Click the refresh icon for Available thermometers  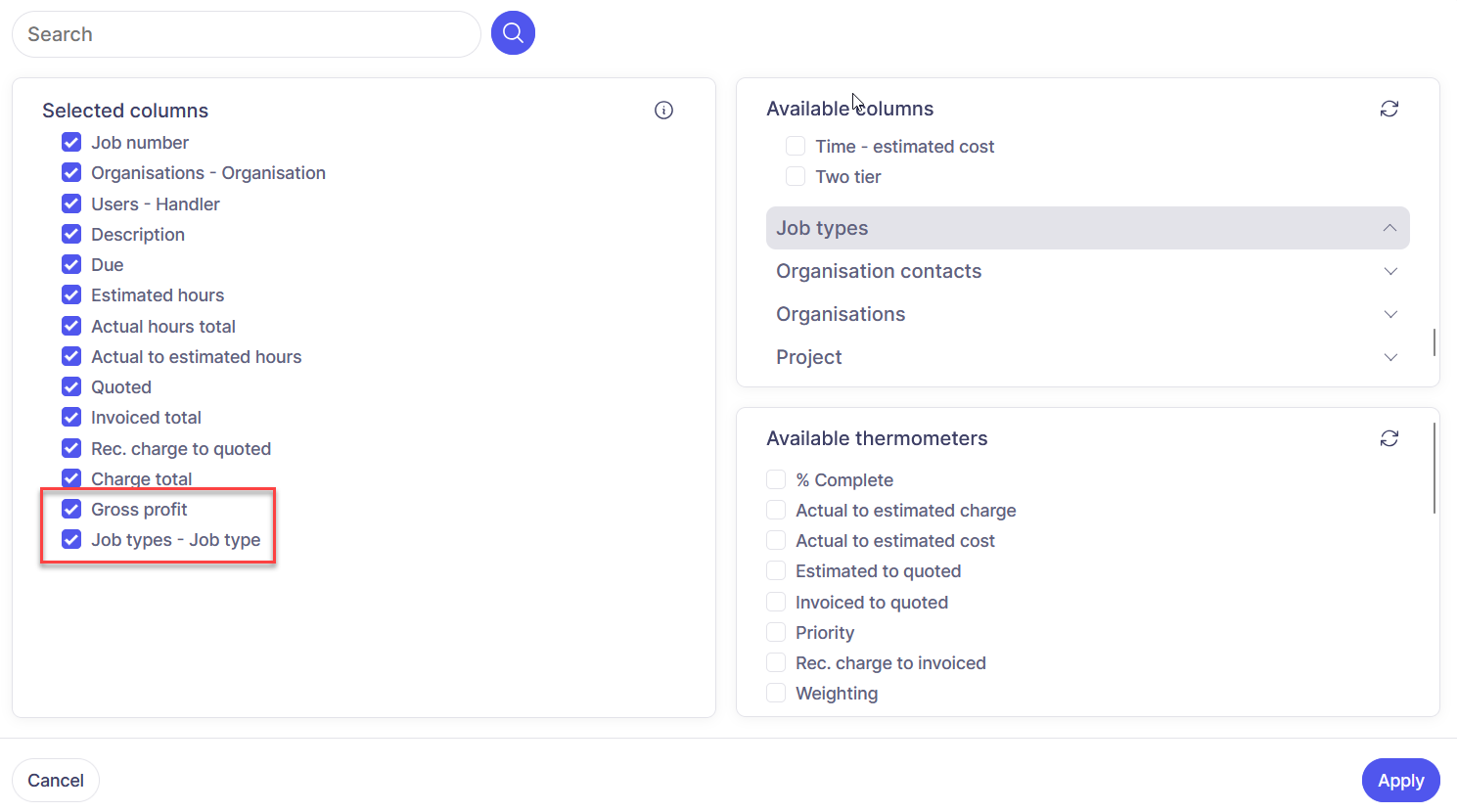coord(1389,438)
